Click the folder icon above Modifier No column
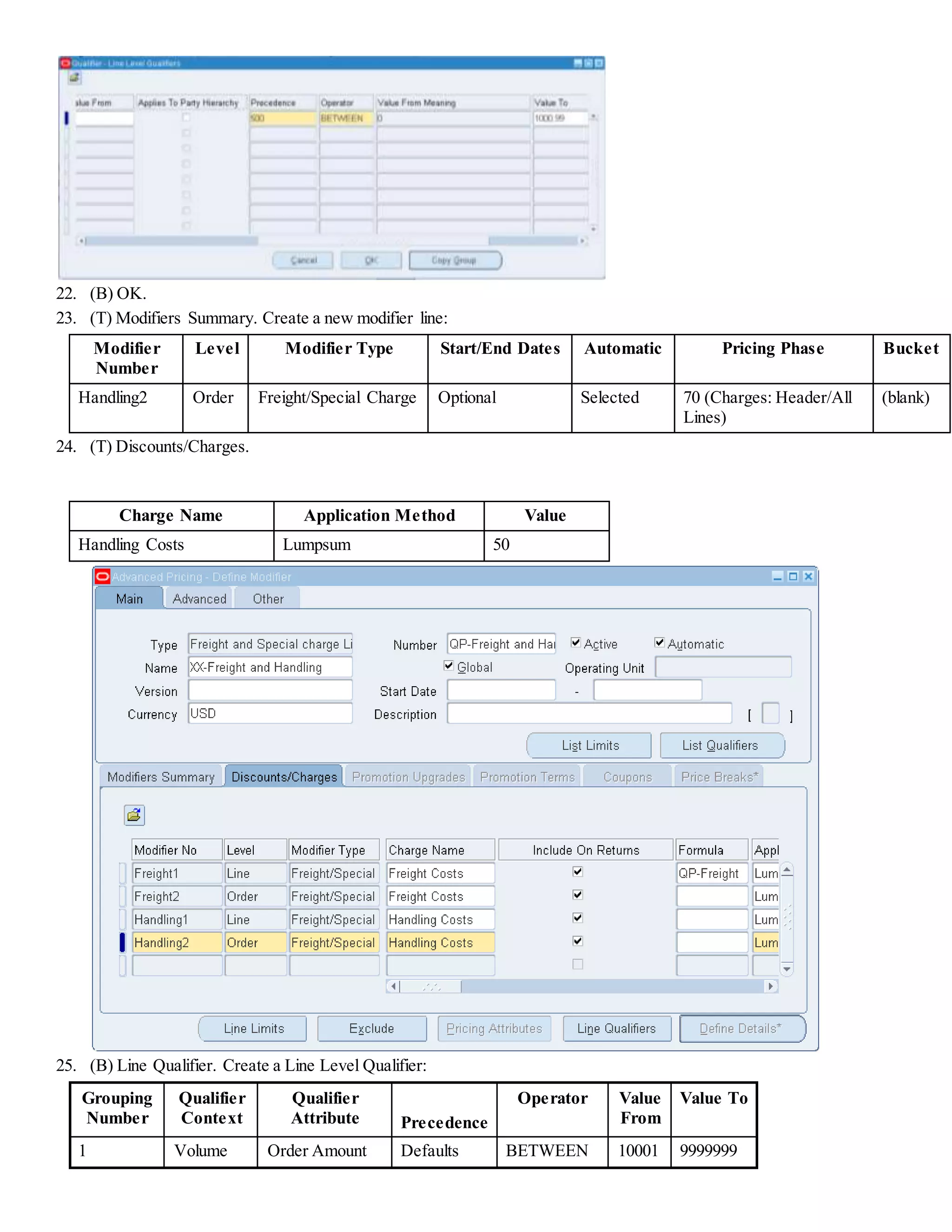The width and height of the screenshot is (952, 1232). coord(134,815)
